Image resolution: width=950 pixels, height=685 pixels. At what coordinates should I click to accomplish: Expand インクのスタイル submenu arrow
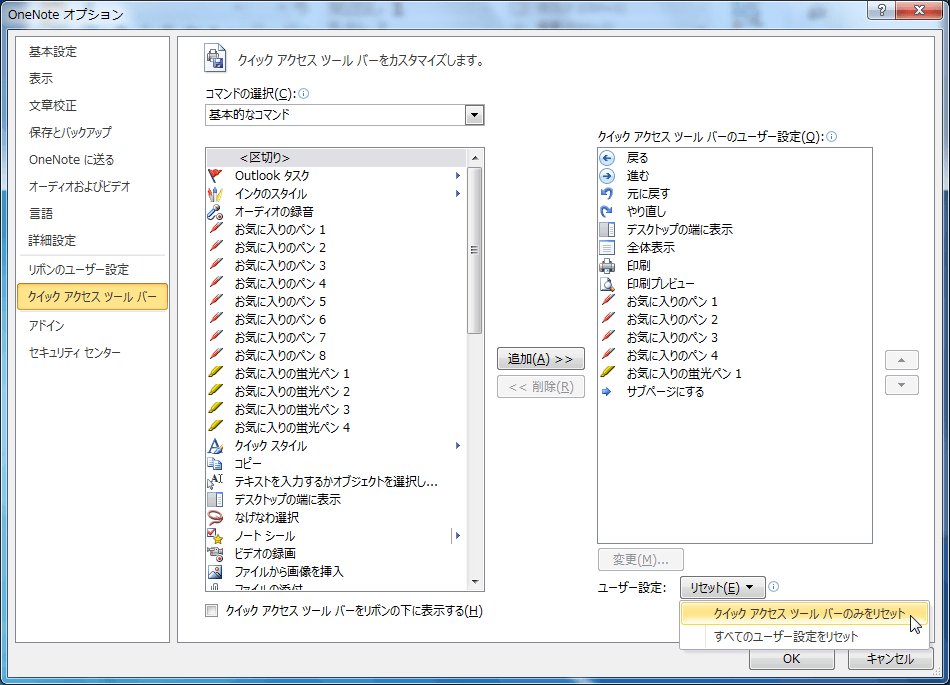coord(458,194)
